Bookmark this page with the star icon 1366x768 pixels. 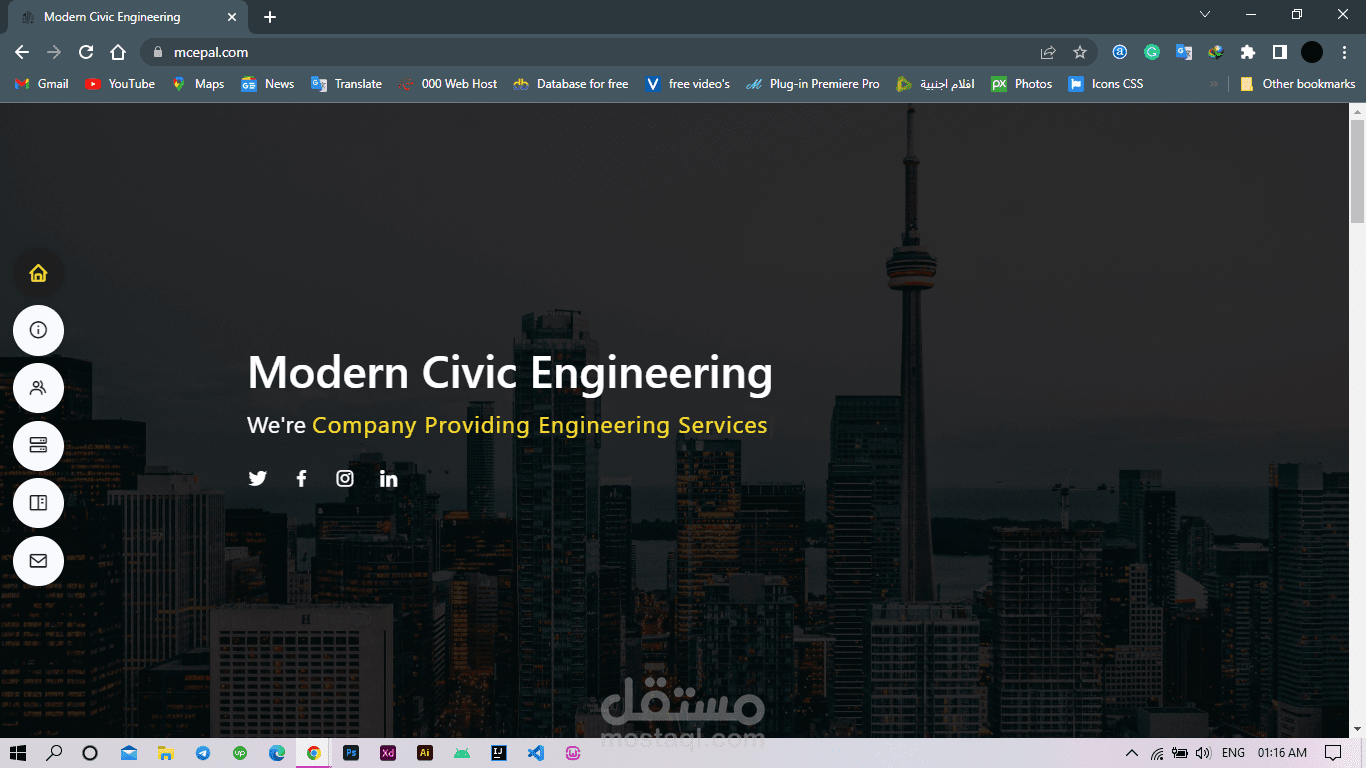[1080, 52]
